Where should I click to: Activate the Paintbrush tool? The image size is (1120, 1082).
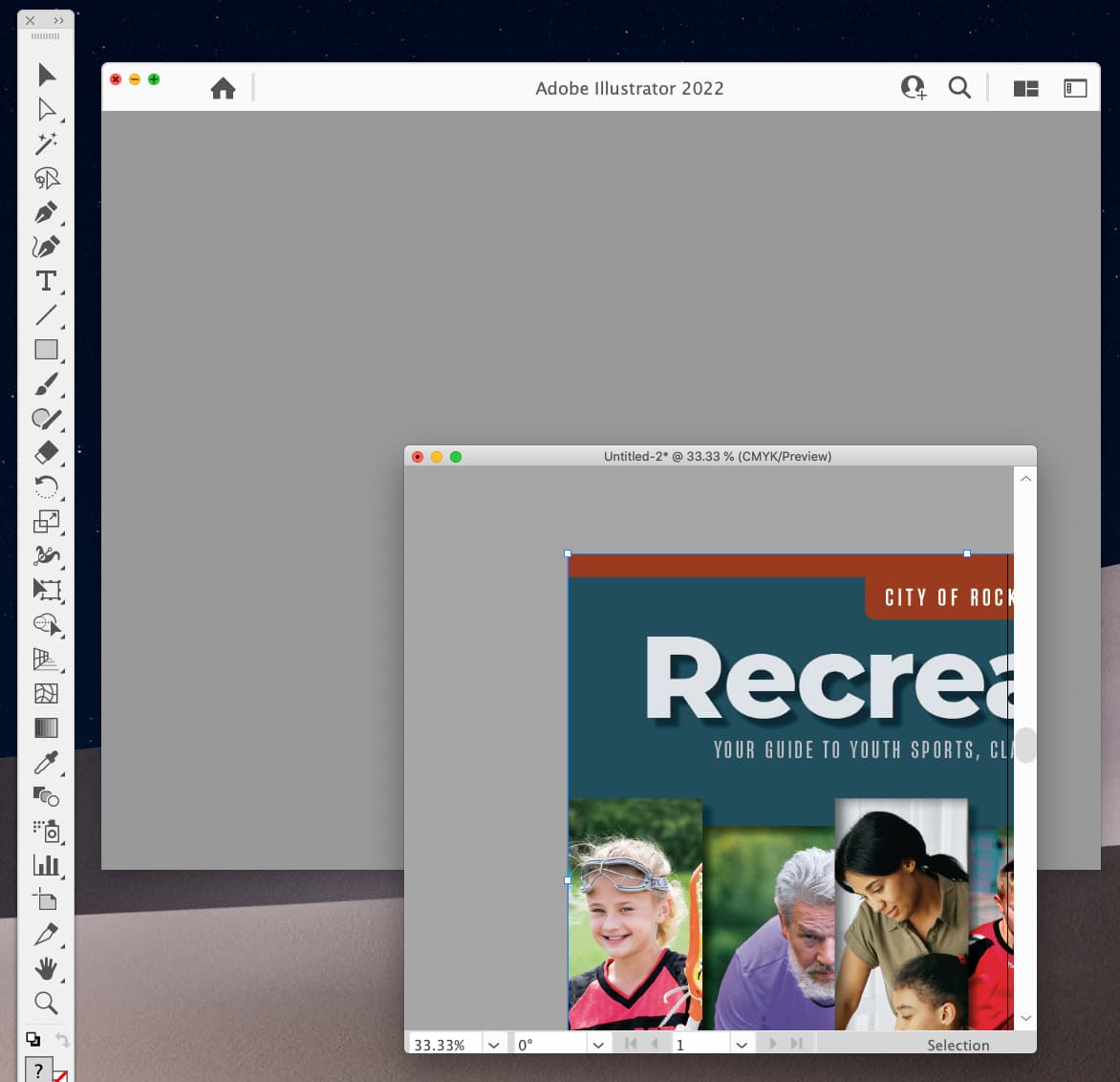(x=47, y=384)
